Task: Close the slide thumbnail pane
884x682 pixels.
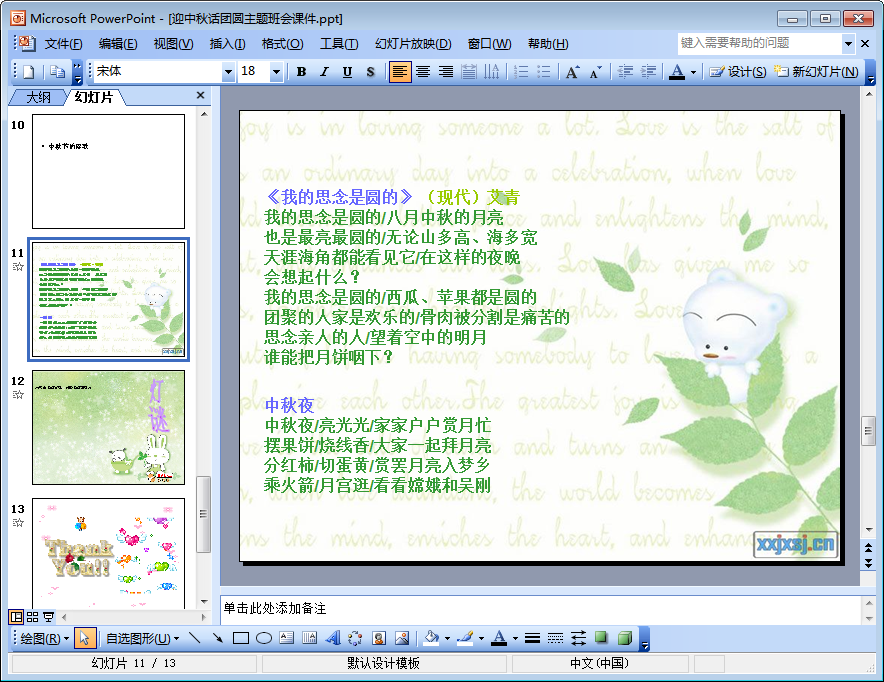Action: pyautogui.click(x=200, y=95)
